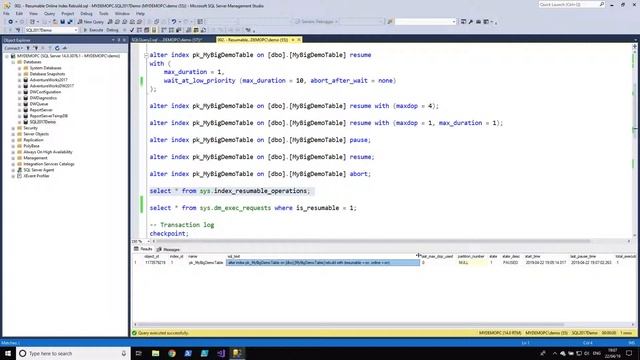Close the active Resumable query tab
This screenshot has width=640, height=360.
click(299, 40)
